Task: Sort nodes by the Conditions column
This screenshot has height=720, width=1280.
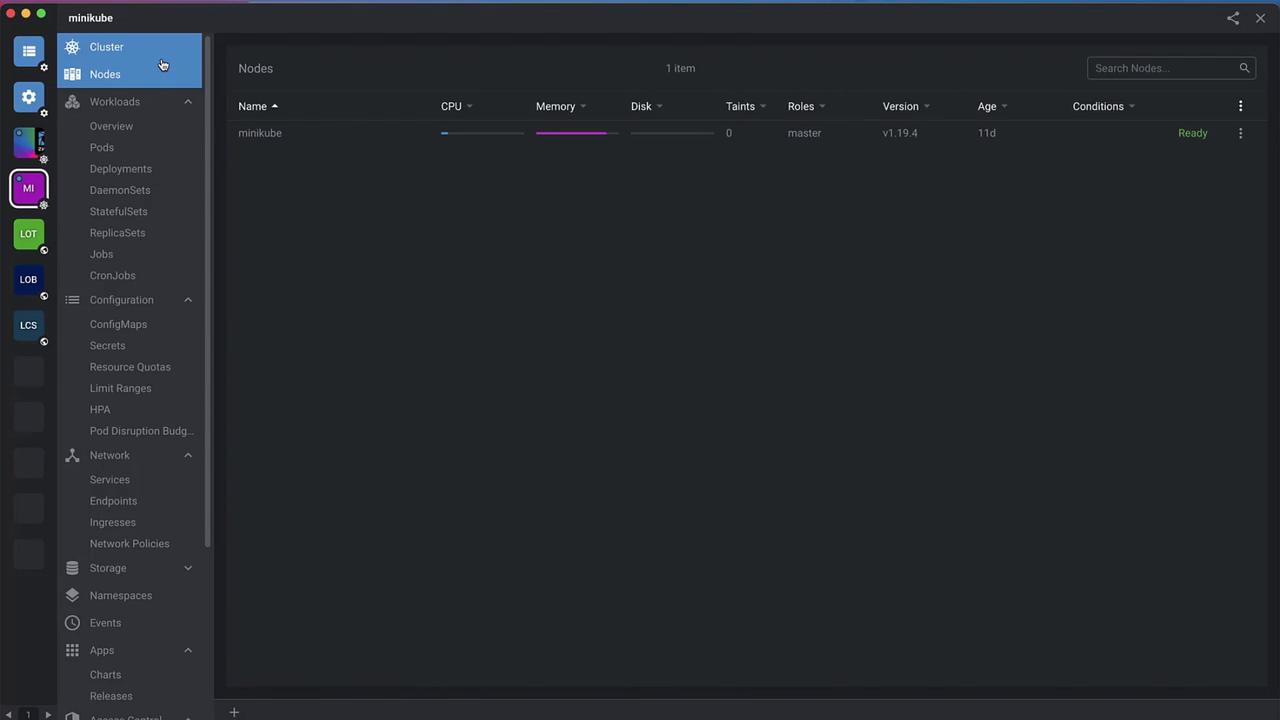Action: coord(1104,106)
